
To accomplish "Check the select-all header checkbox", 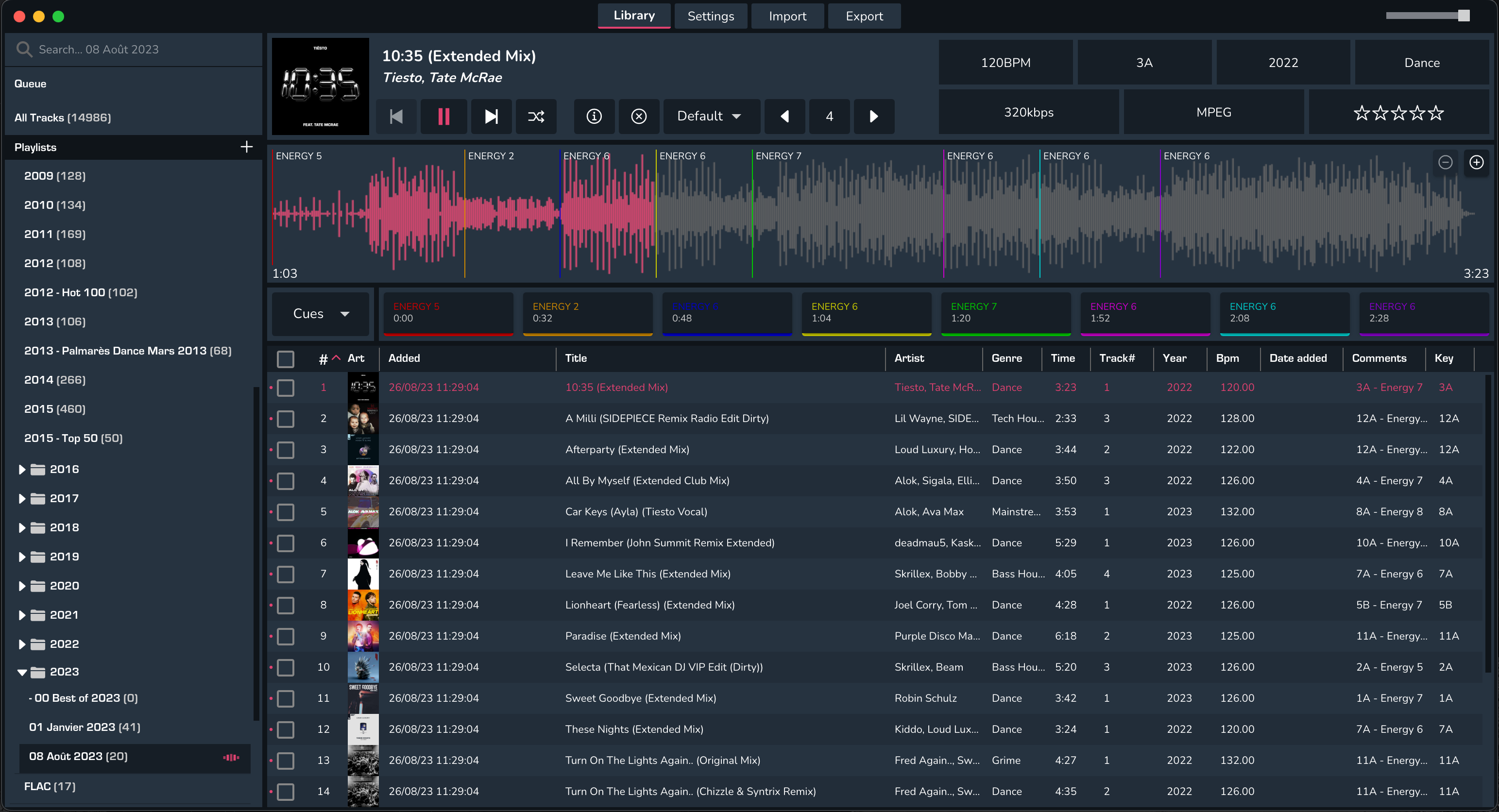I will tap(285, 359).
